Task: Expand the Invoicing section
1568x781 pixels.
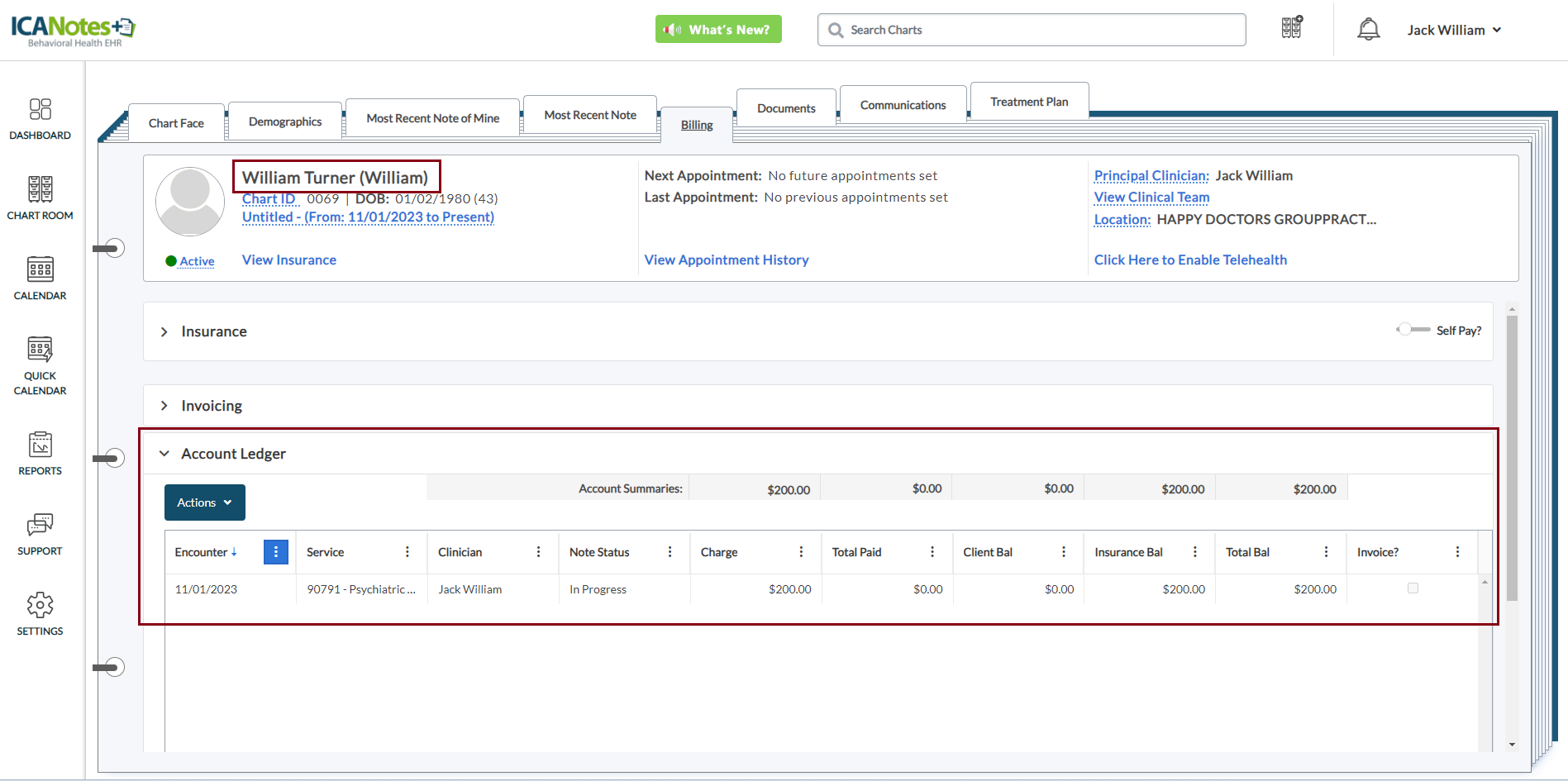Action: (164, 406)
